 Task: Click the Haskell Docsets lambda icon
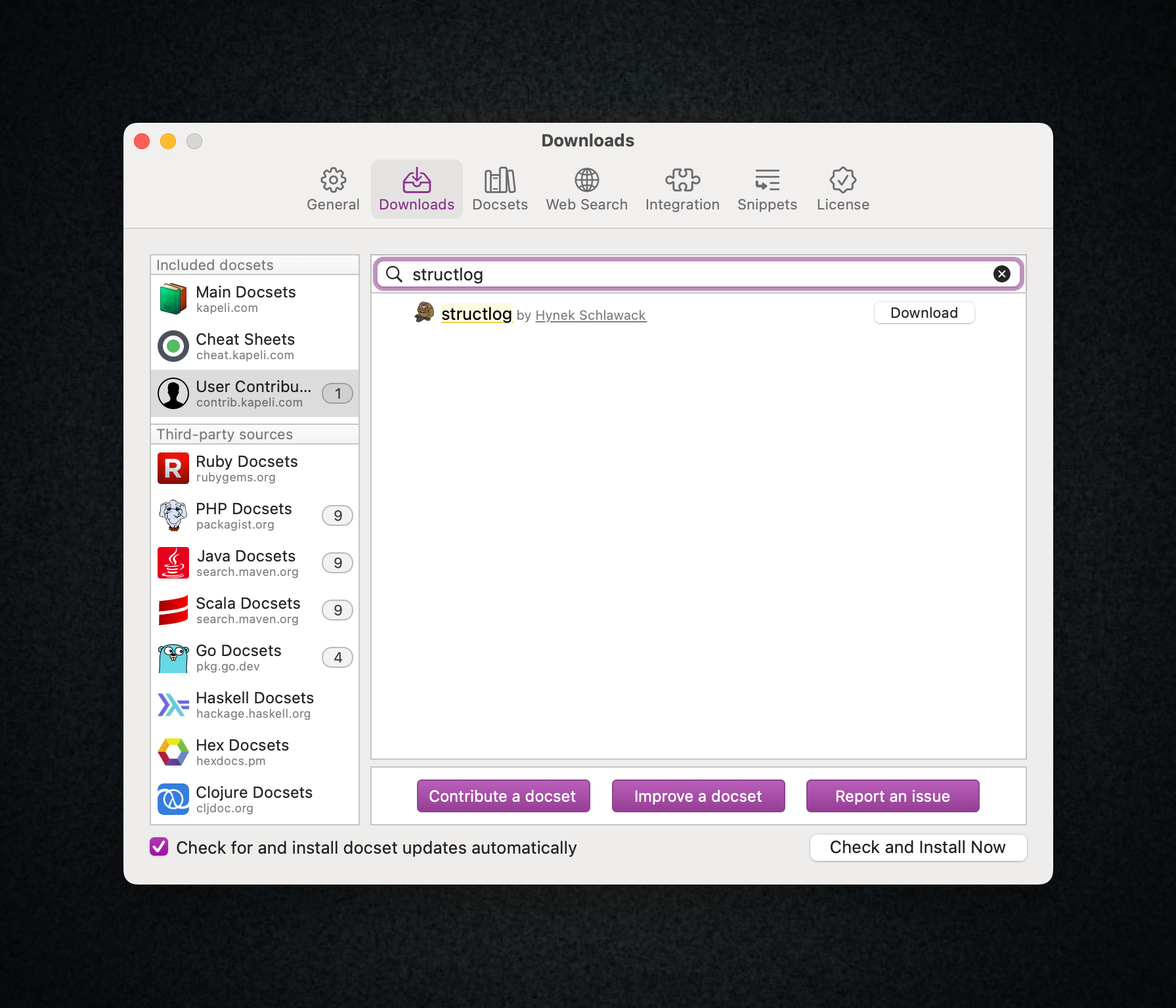[173, 705]
